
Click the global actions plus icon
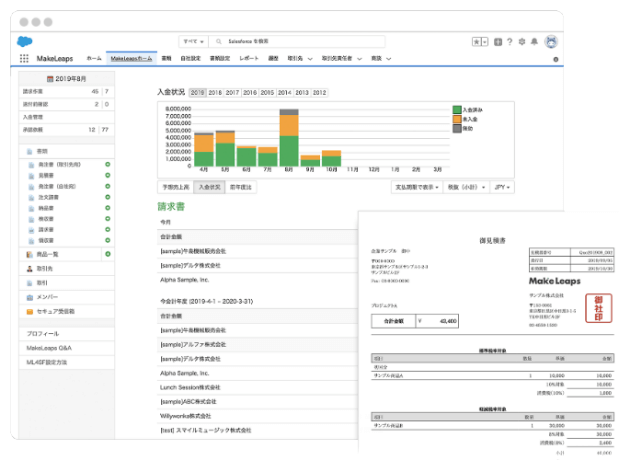(x=498, y=42)
